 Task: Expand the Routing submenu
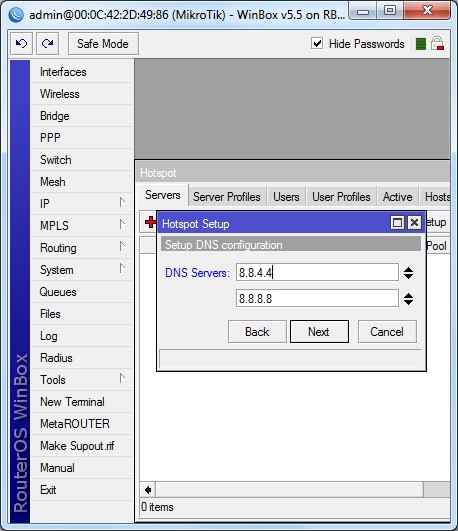click(82, 248)
